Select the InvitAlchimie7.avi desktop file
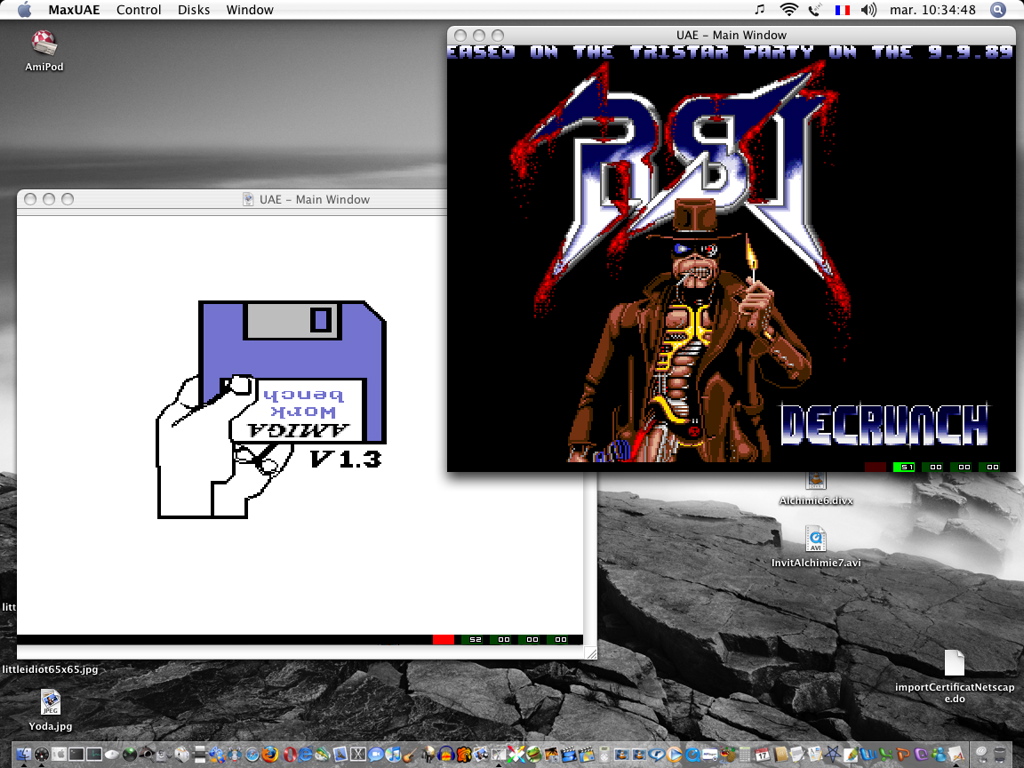The width and height of the screenshot is (1024, 768). tap(816, 539)
